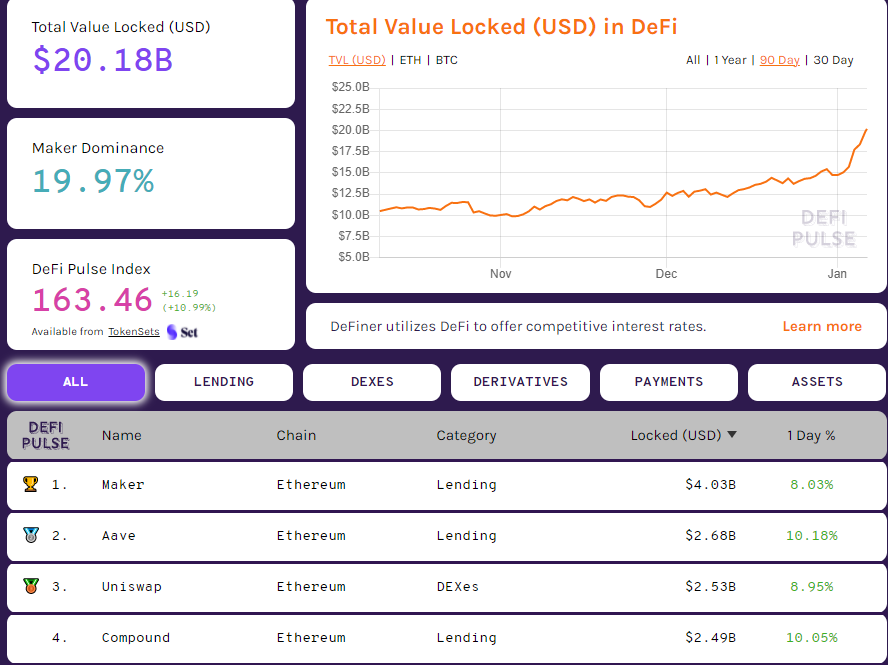Open the Derivatives category tab

pyautogui.click(x=520, y=382)
